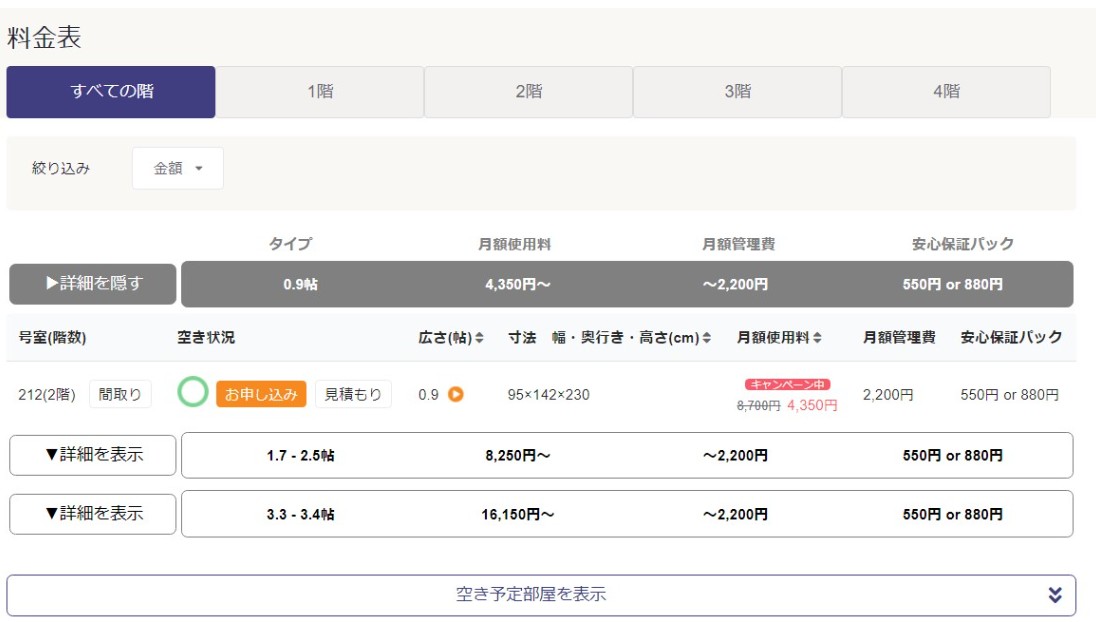
Task: Click the 95×142×230 dimensions value
Action: [x=549, y=395]
